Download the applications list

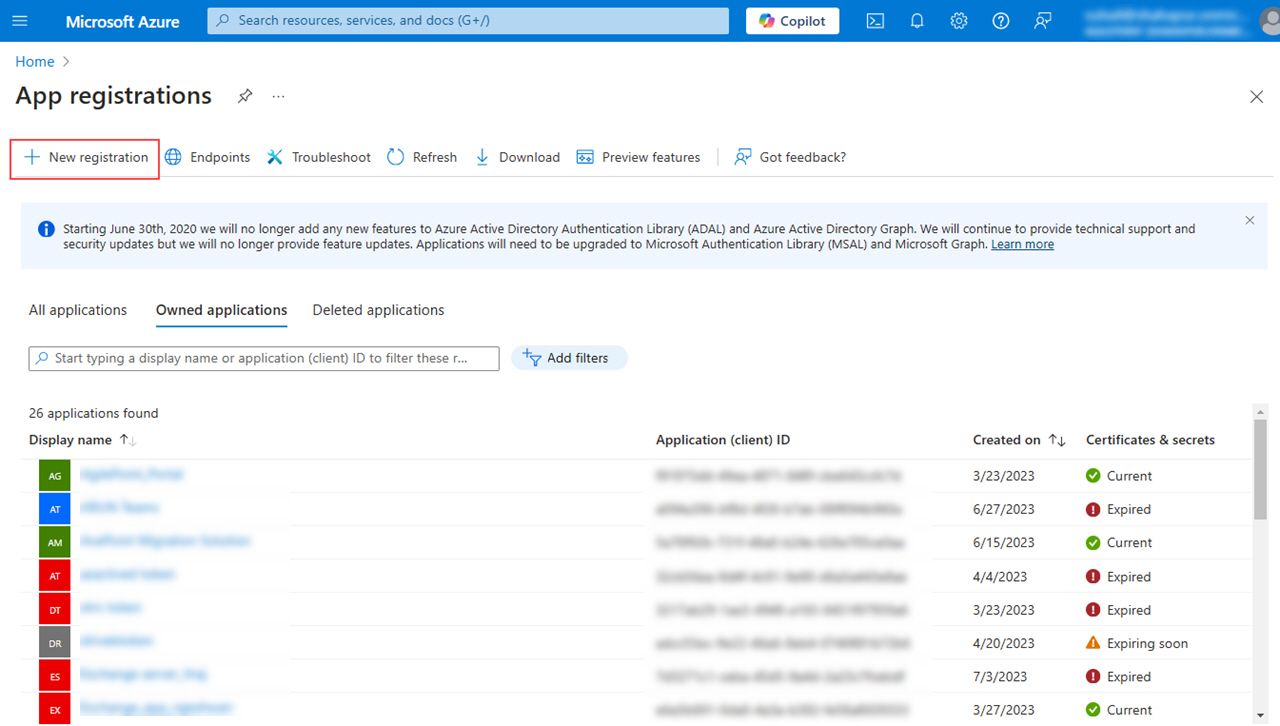point(517,157)
